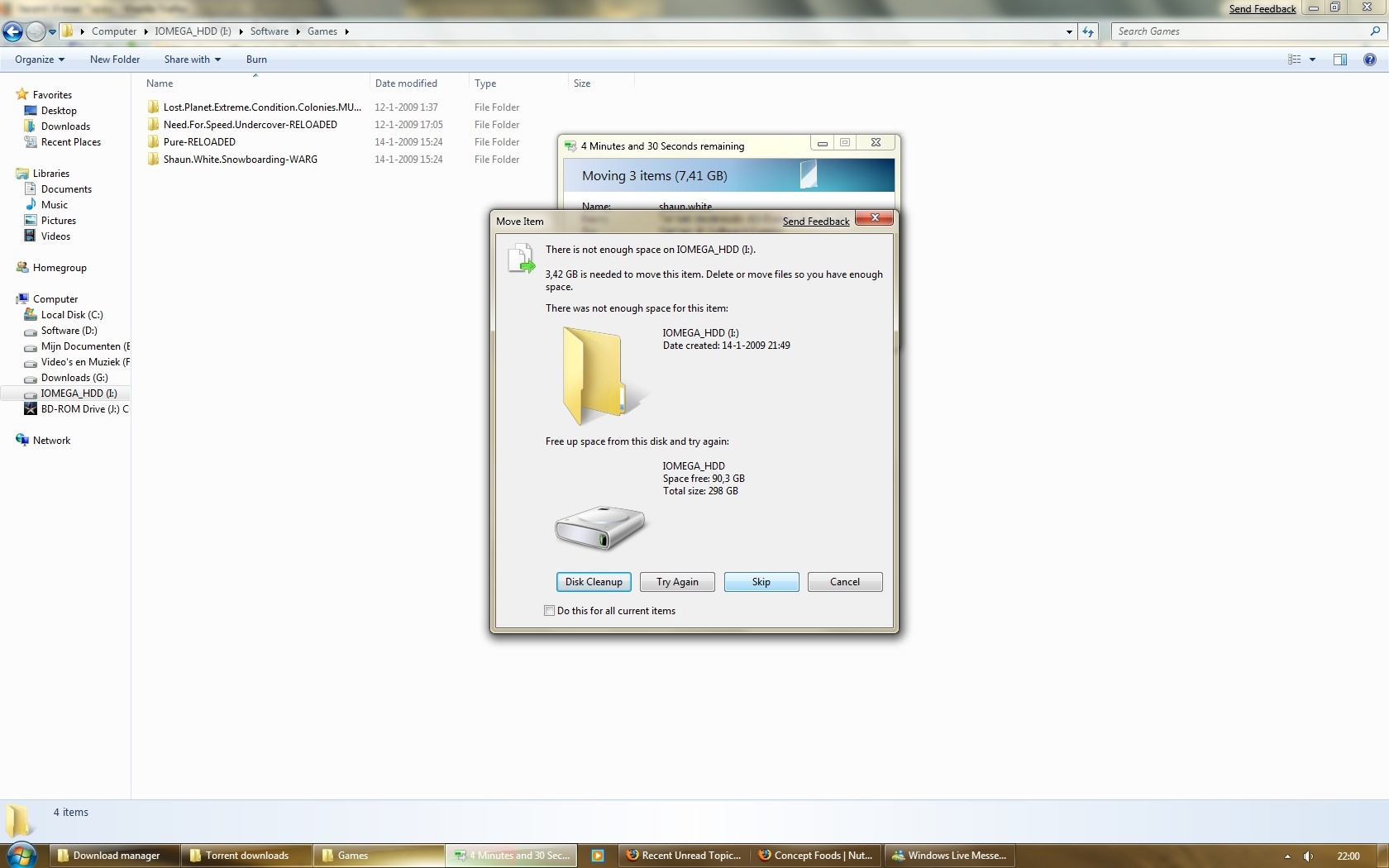1389x868 pixels.
Task: Click Send Feedback link in title bar
Action: click(1263, 9)
